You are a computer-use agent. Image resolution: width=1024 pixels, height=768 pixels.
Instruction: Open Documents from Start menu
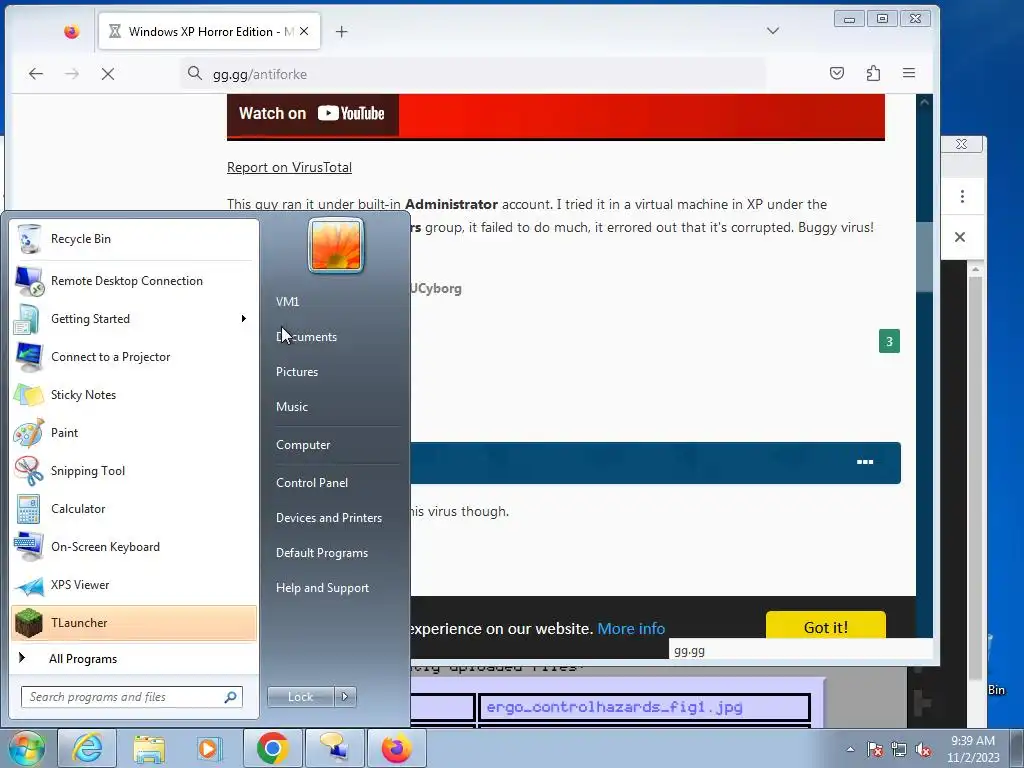pos(306,337)
